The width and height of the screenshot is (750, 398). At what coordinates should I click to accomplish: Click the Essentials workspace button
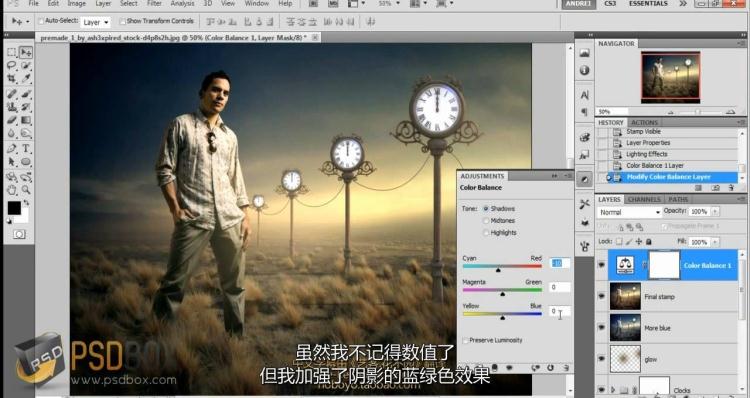(648, 3)
